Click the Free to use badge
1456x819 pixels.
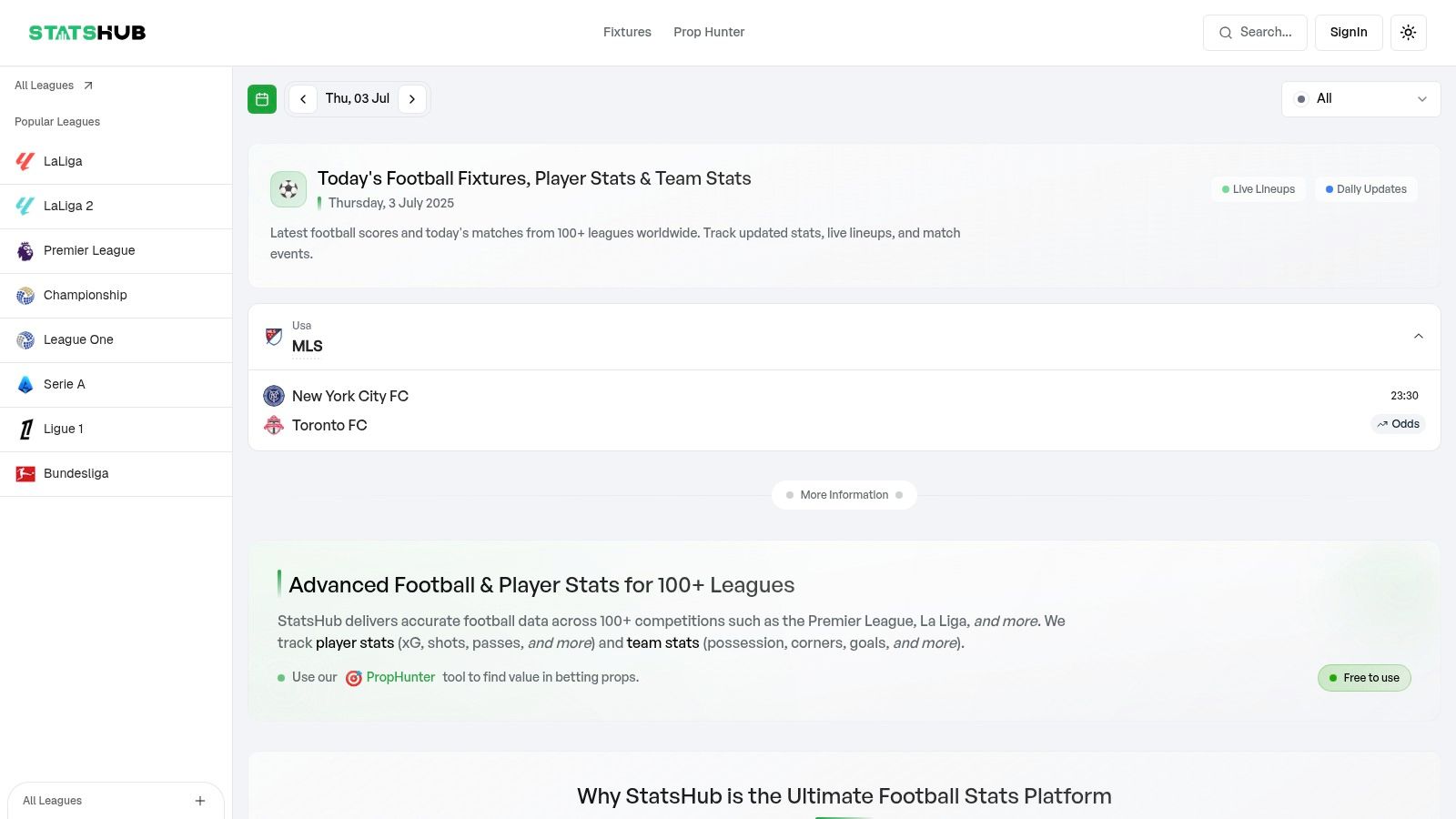coord(1364,678)
